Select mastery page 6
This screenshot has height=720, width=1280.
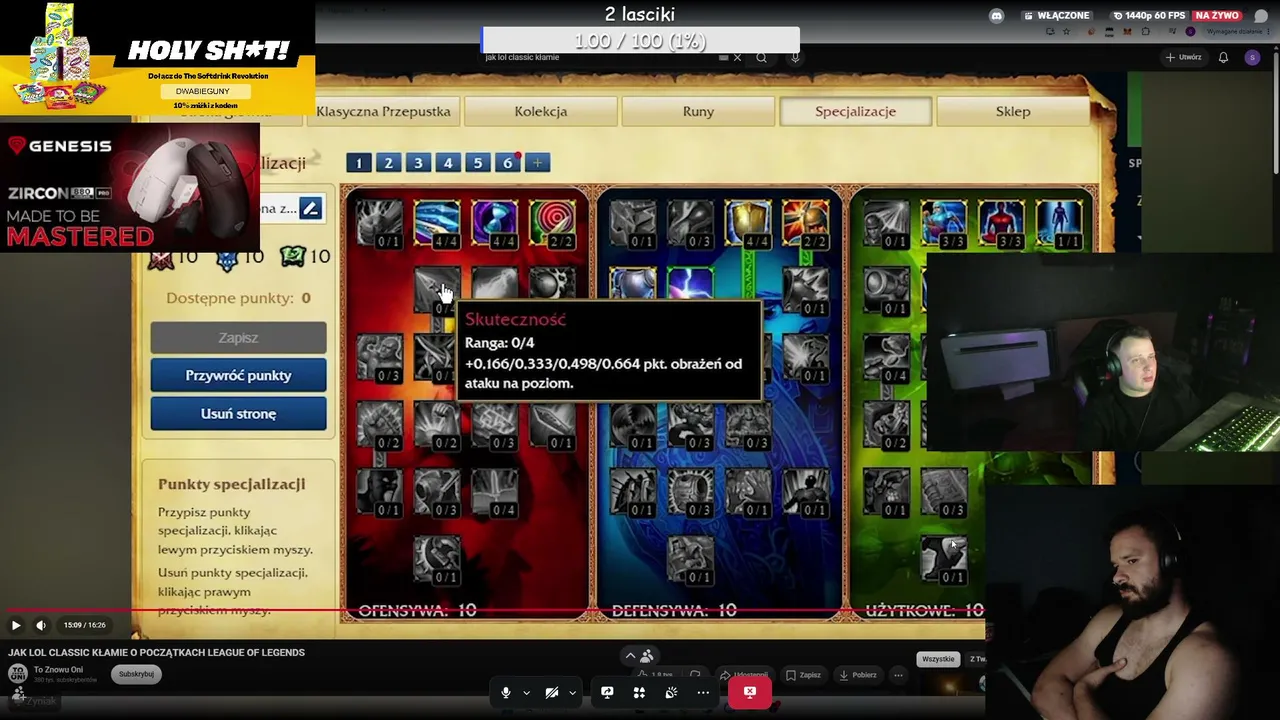click(x=508, y=163)
